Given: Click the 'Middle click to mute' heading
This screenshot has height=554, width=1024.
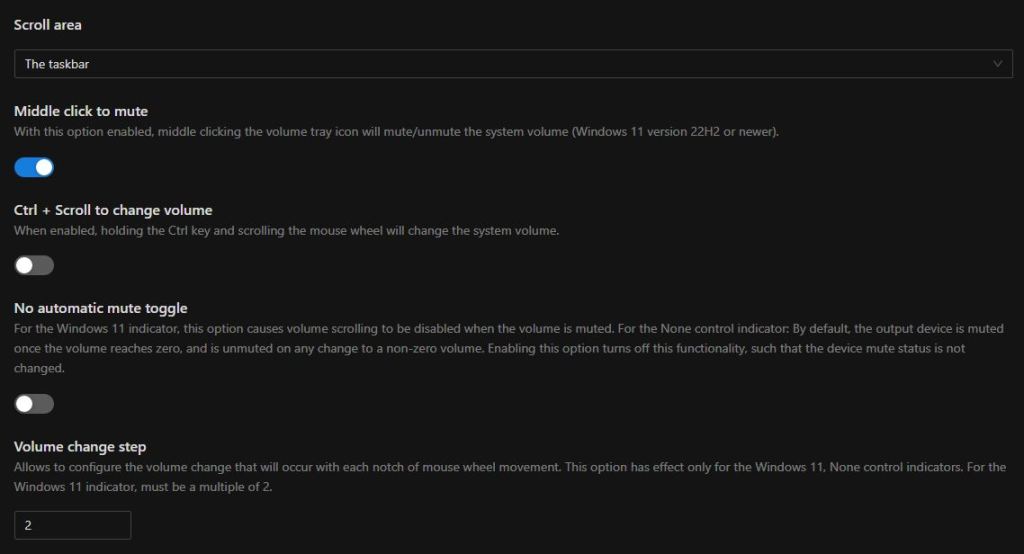Looking at the screenshot, I should point(81,111).
